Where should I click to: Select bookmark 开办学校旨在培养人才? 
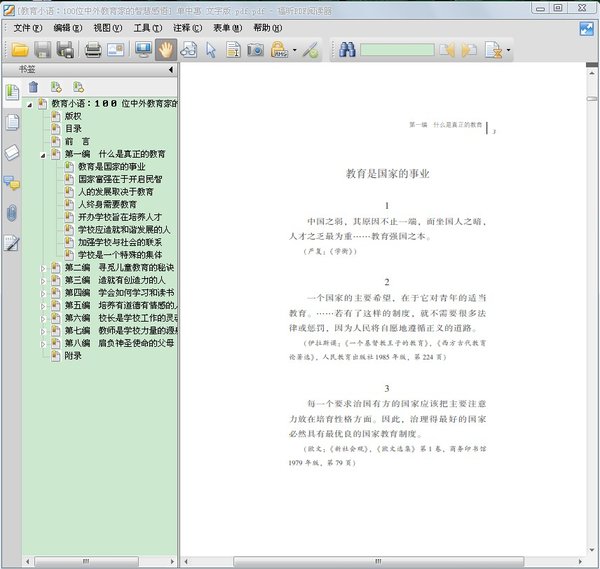coord(120,217)
